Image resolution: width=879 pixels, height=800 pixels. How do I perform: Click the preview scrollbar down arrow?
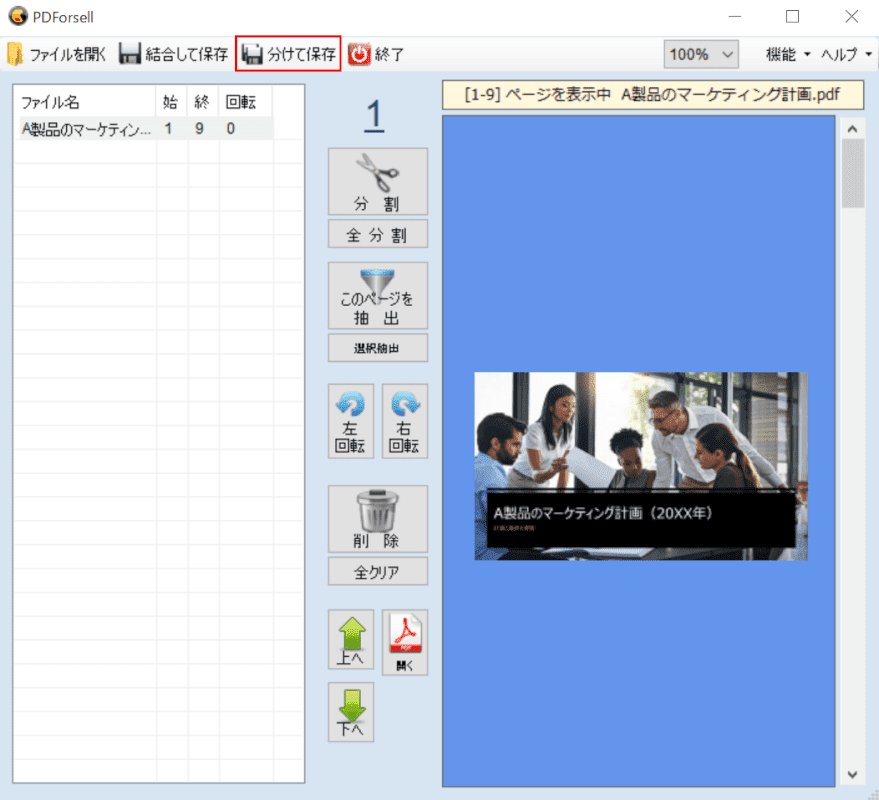click(x=853, y=775)
